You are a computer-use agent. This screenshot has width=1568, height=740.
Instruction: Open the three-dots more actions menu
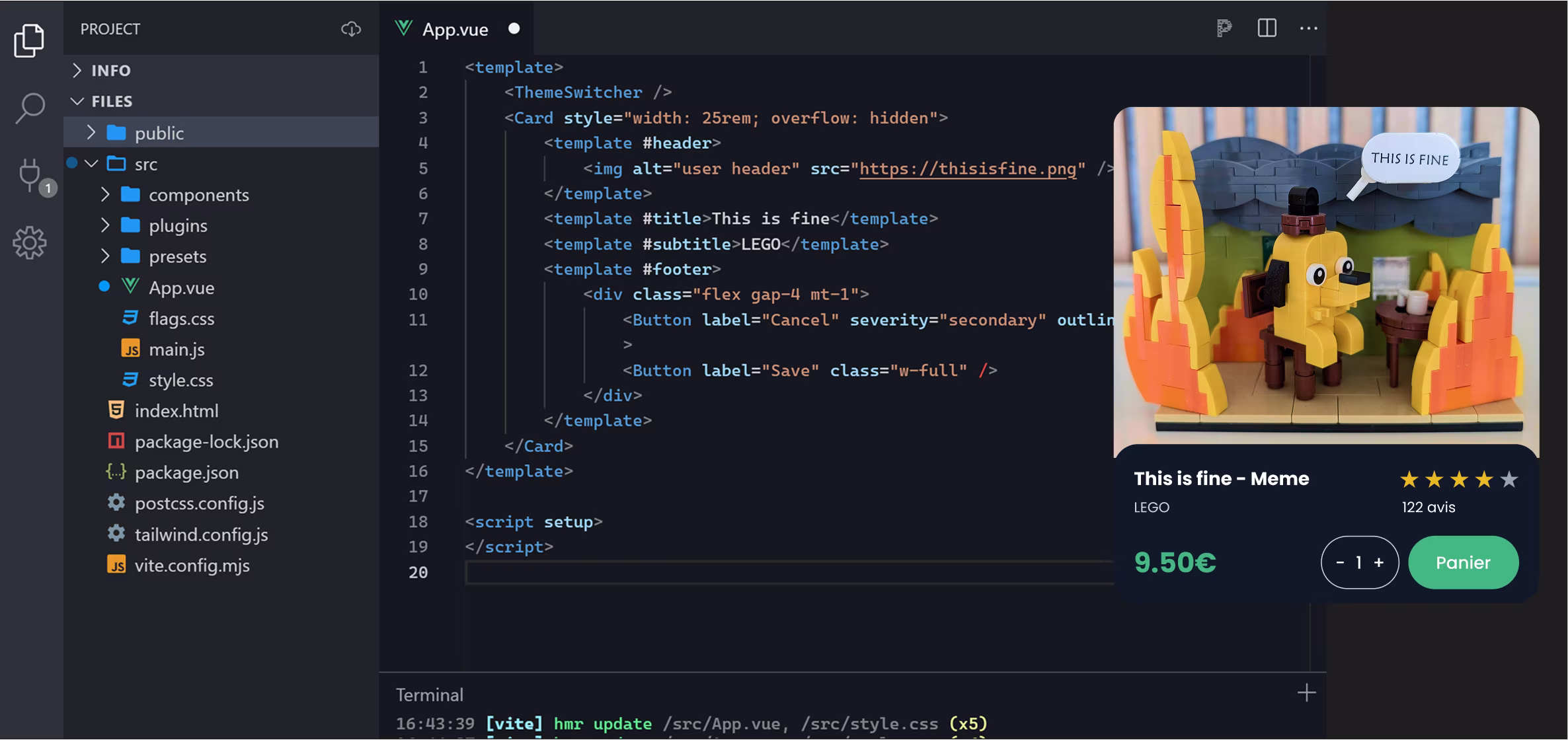click(1308, 28)
